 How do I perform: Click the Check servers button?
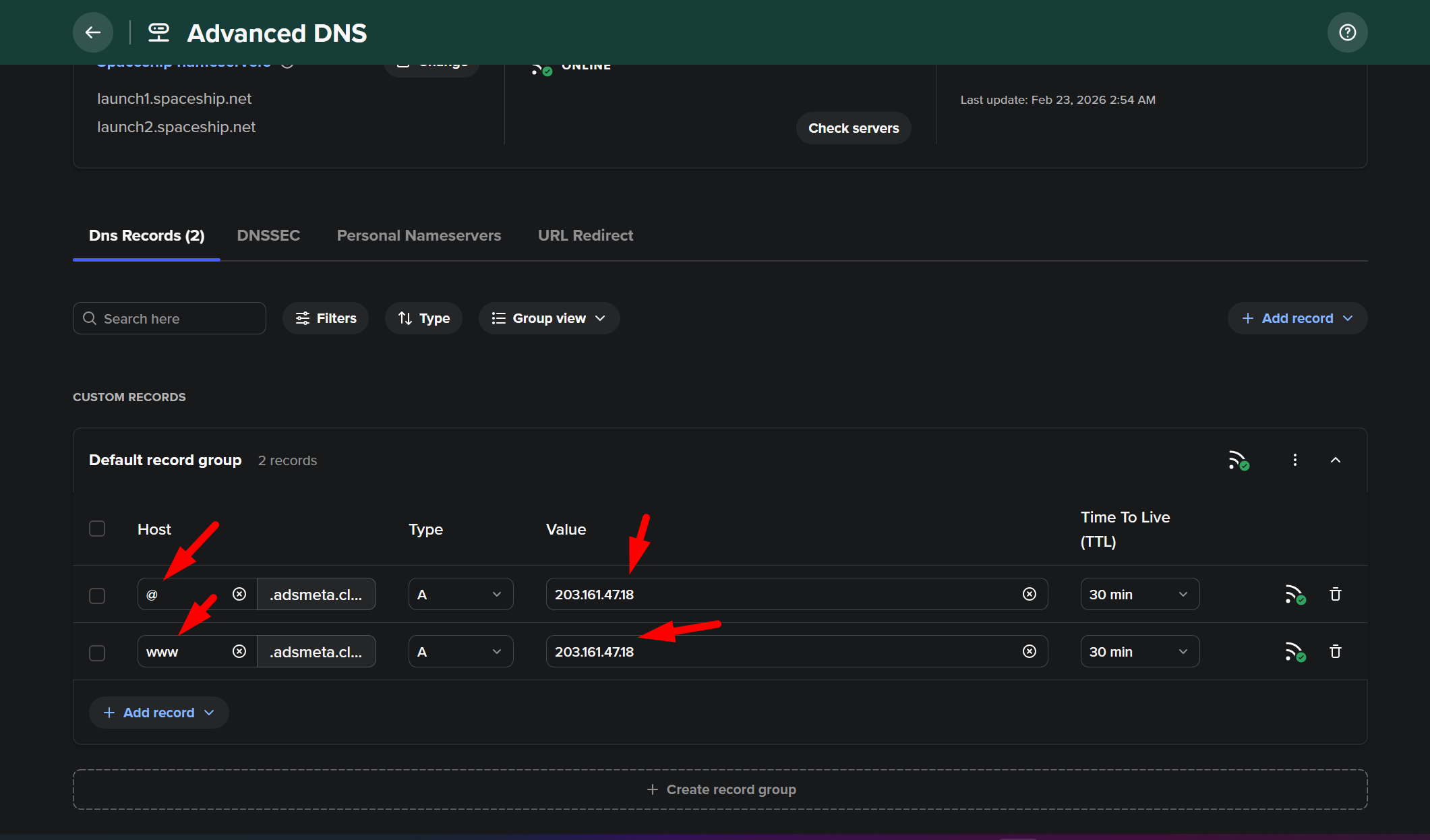tap(854, 128)
